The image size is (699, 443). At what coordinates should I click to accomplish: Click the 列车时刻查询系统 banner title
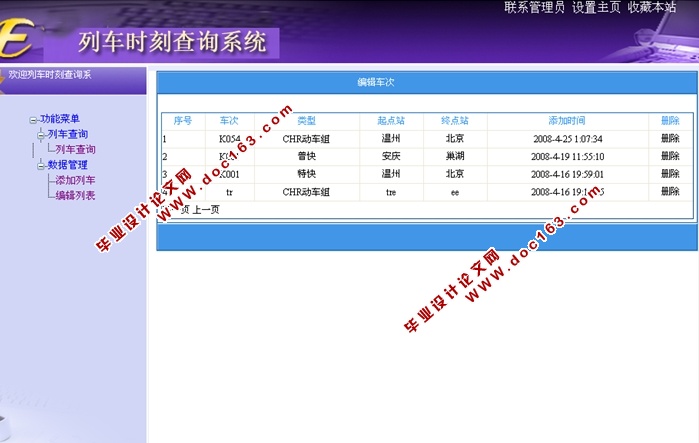coord(172,42)
